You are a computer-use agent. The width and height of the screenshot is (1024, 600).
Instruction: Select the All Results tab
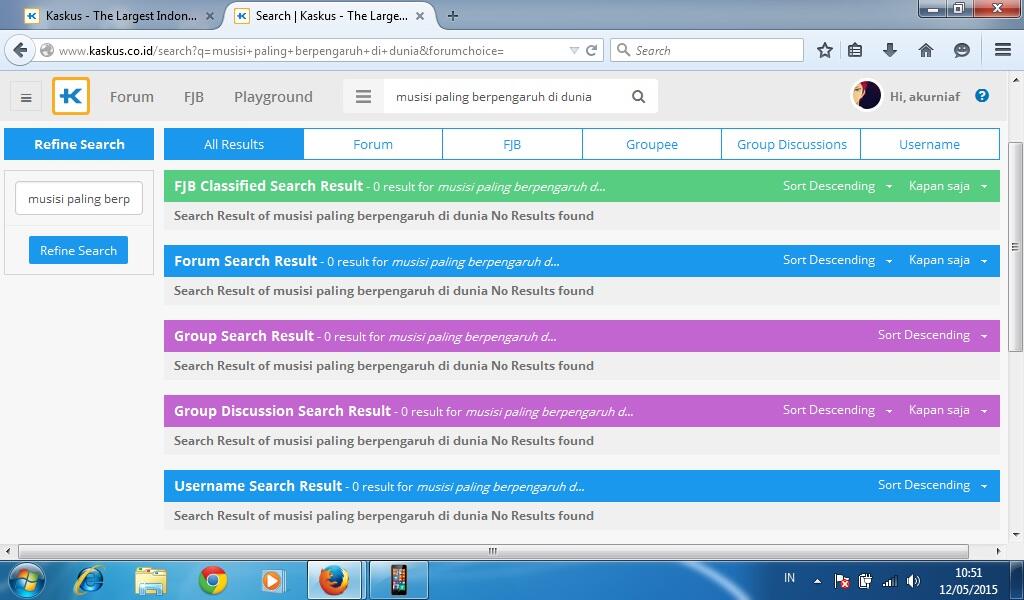pos(234,144)
